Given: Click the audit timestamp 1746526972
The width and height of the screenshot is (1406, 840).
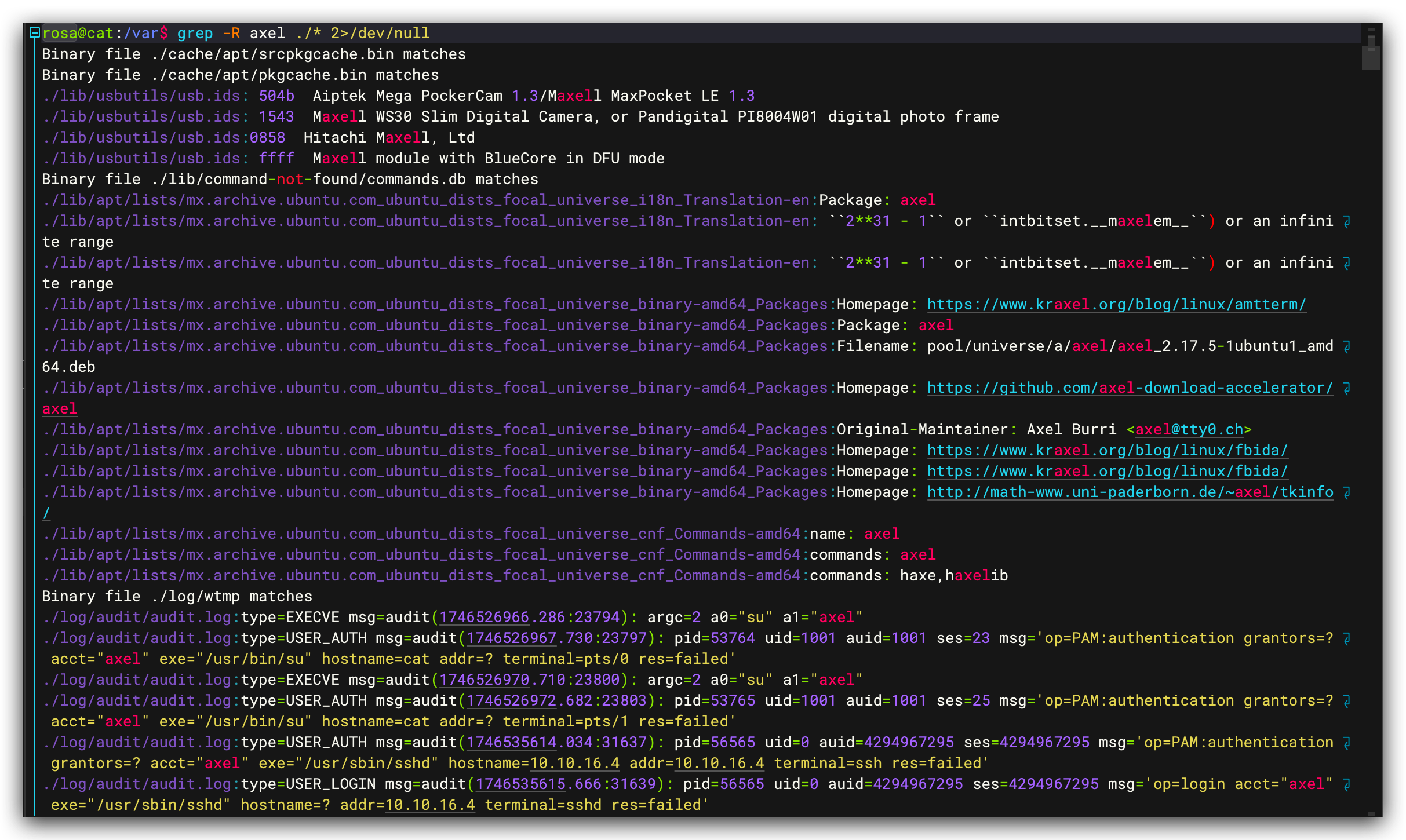Looking at the screenshot, I should click(x=511, y=701).
